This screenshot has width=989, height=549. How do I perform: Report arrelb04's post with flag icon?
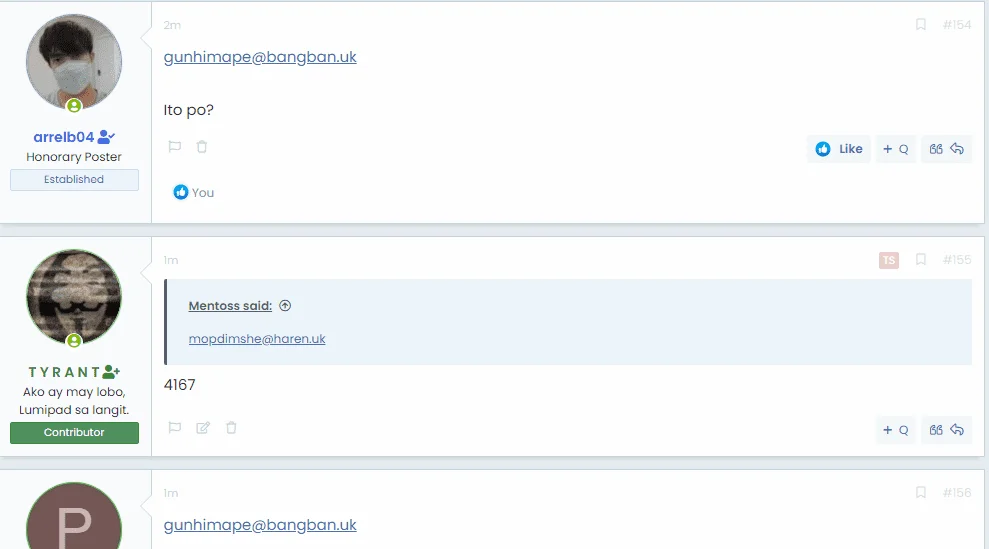tap(175, 147)
